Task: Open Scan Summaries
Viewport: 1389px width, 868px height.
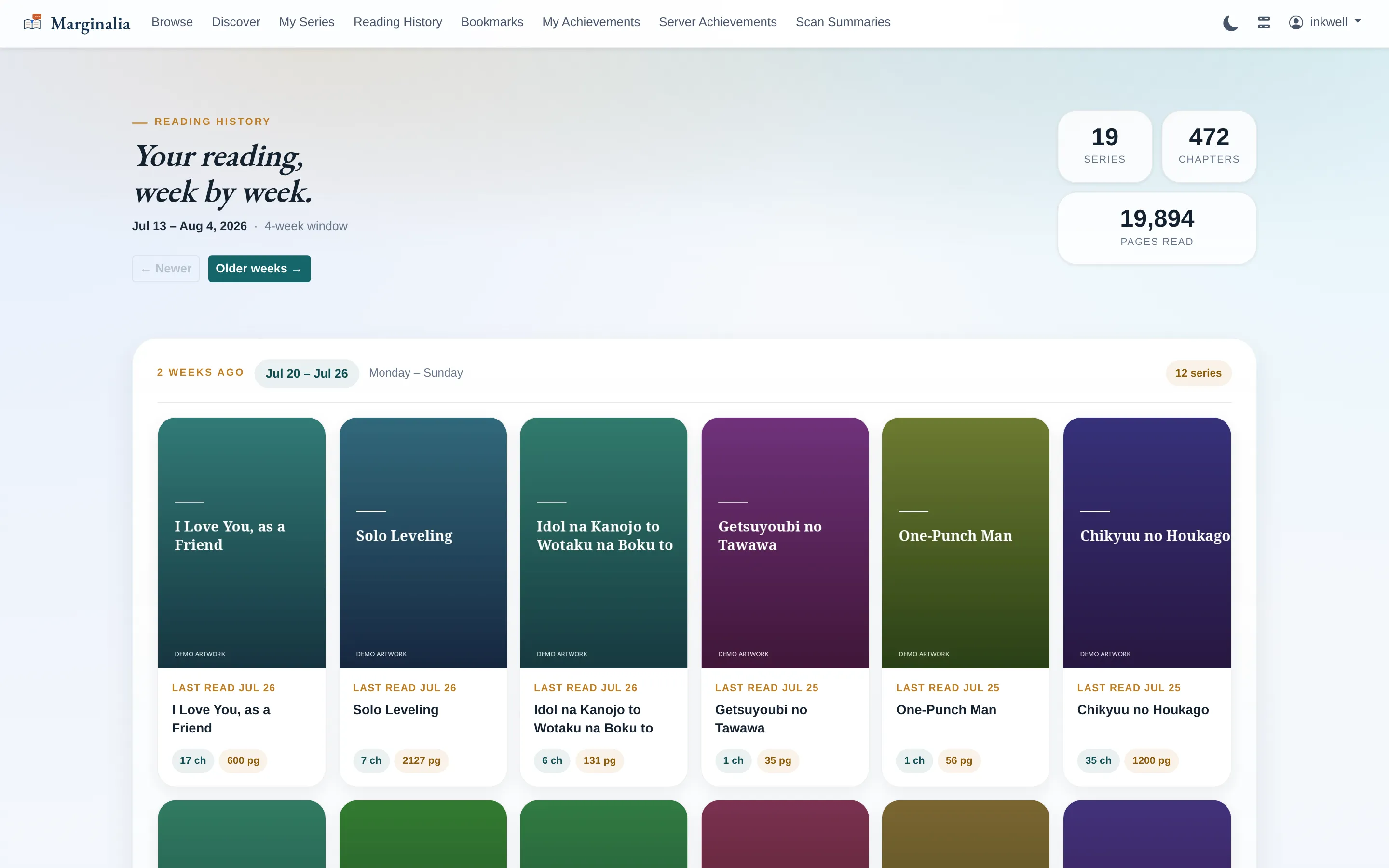Action: pyautogui.click(x=843, y=22)
